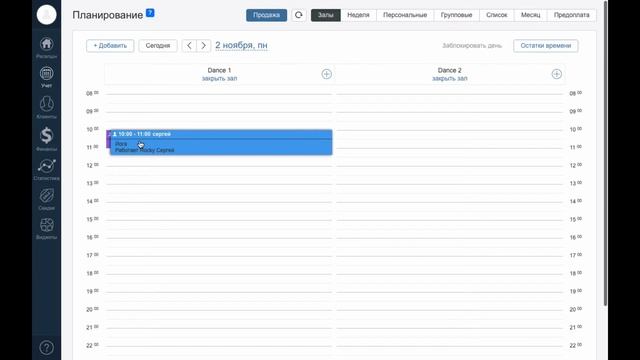Open the 10:00 - 11:00 сергей event
The height and width of the screenshot is (360, 640).
click(x=221, y=142)
